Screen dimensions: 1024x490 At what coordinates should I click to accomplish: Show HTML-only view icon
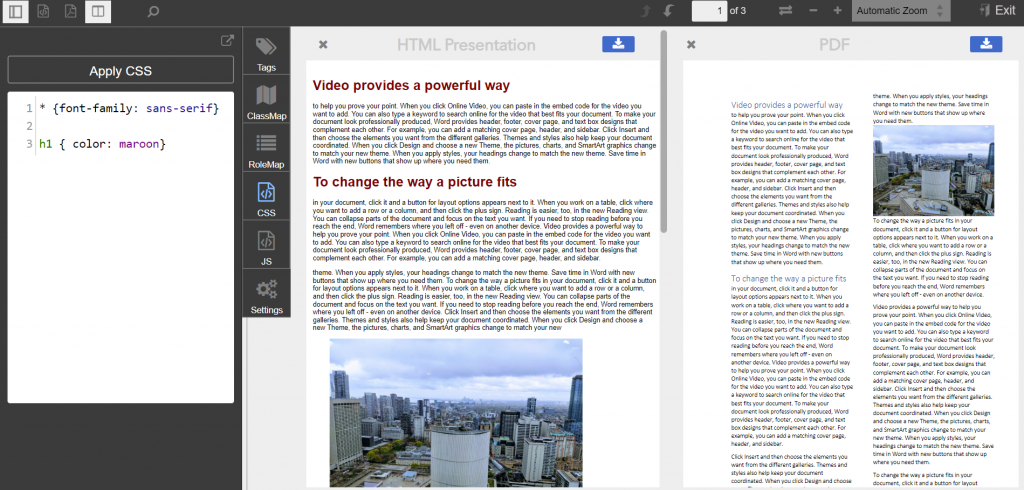coord(43,11)
